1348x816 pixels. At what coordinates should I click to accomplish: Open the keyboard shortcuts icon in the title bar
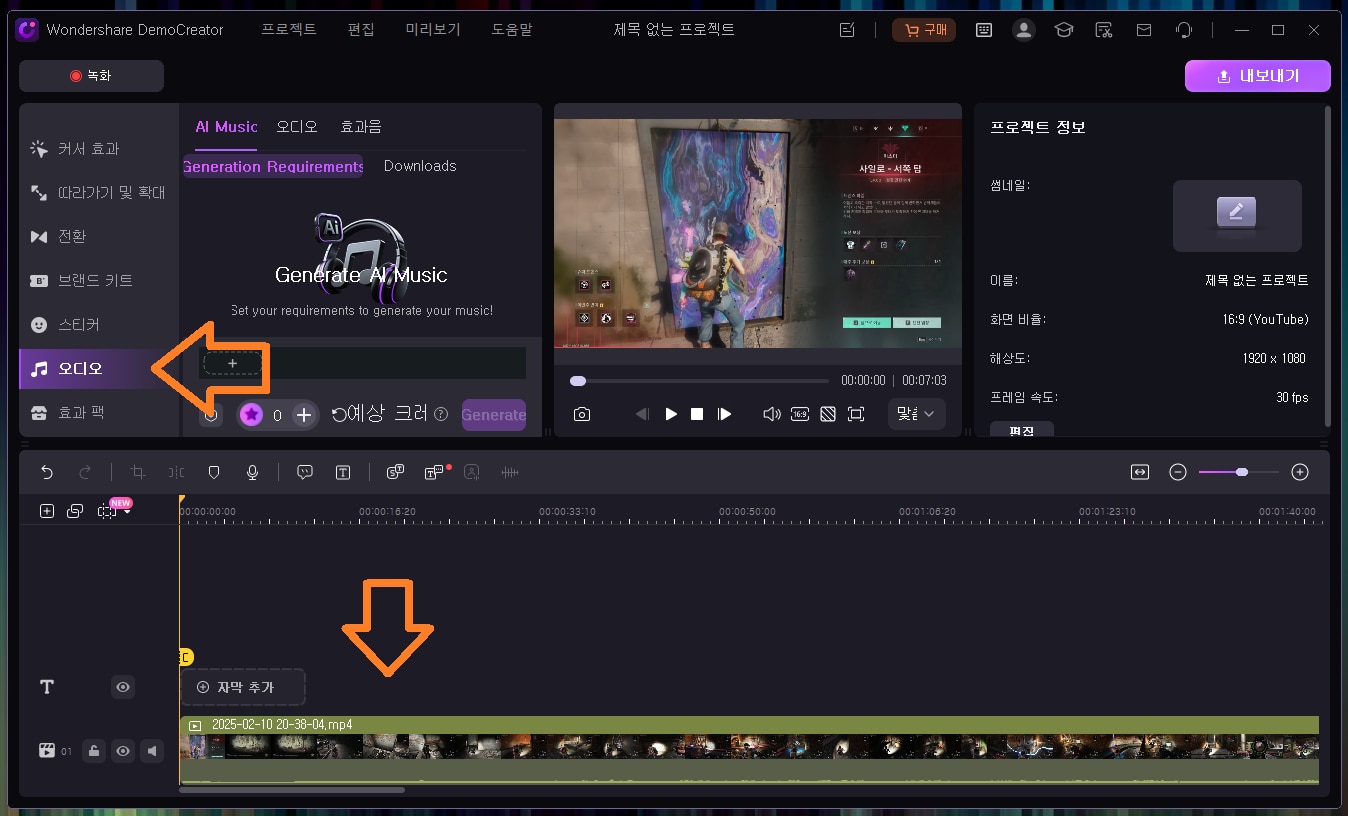pos(984,30)
